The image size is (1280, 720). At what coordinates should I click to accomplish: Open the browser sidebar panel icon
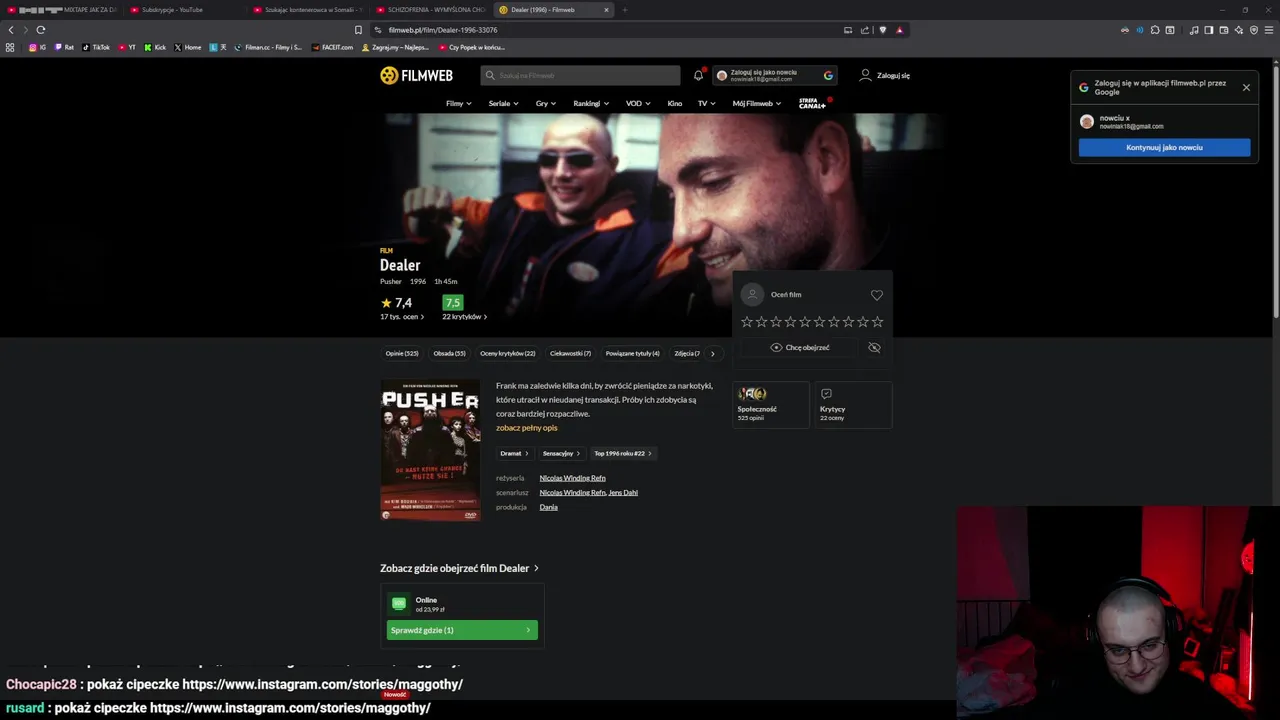[1209, 30]
